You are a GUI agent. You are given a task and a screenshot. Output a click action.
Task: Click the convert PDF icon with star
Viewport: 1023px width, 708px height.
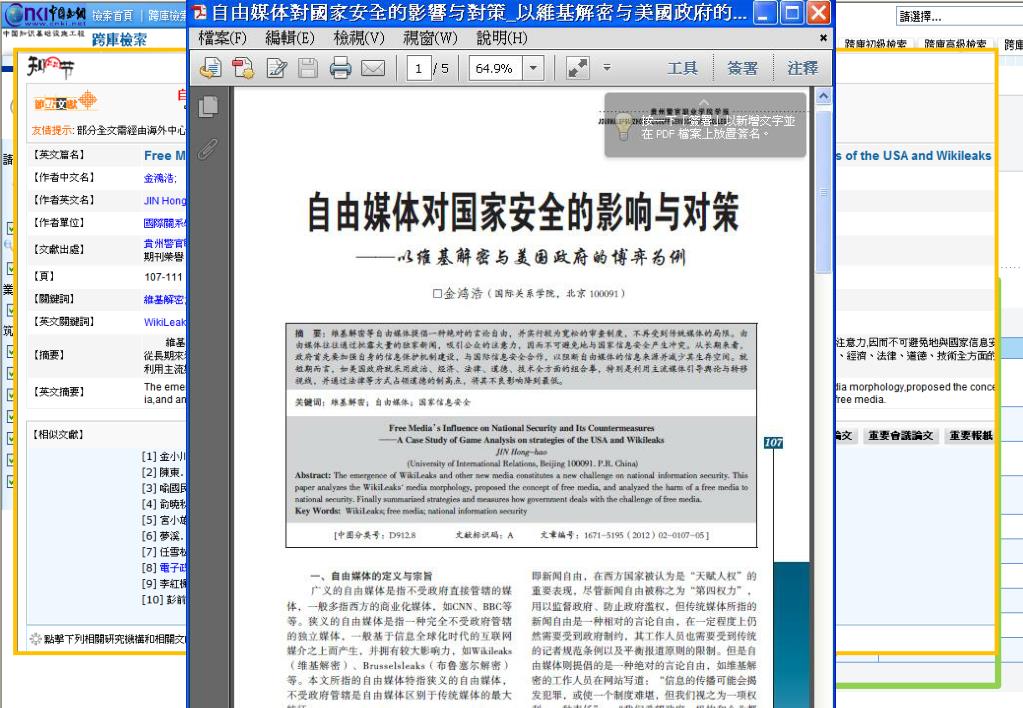[243, 68]
